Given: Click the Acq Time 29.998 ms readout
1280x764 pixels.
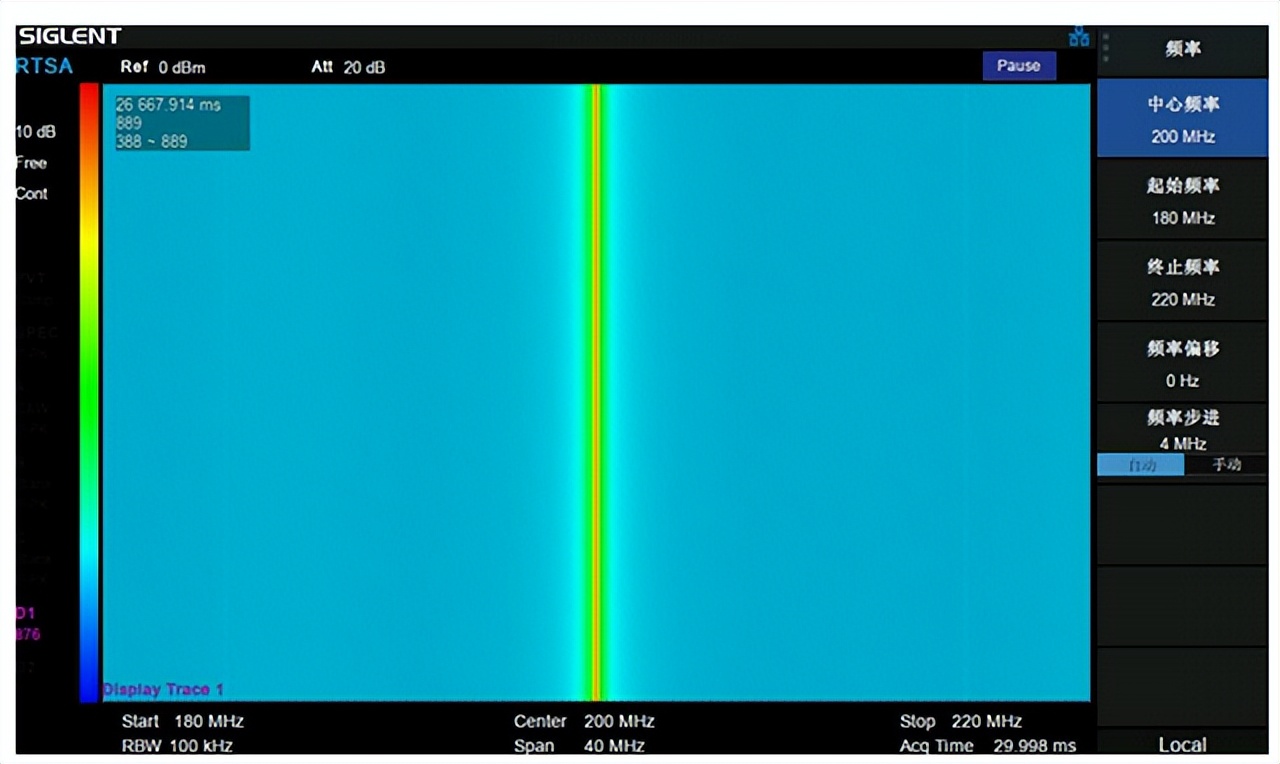Looking at the screenshot, I should click(x=987, y=746).
